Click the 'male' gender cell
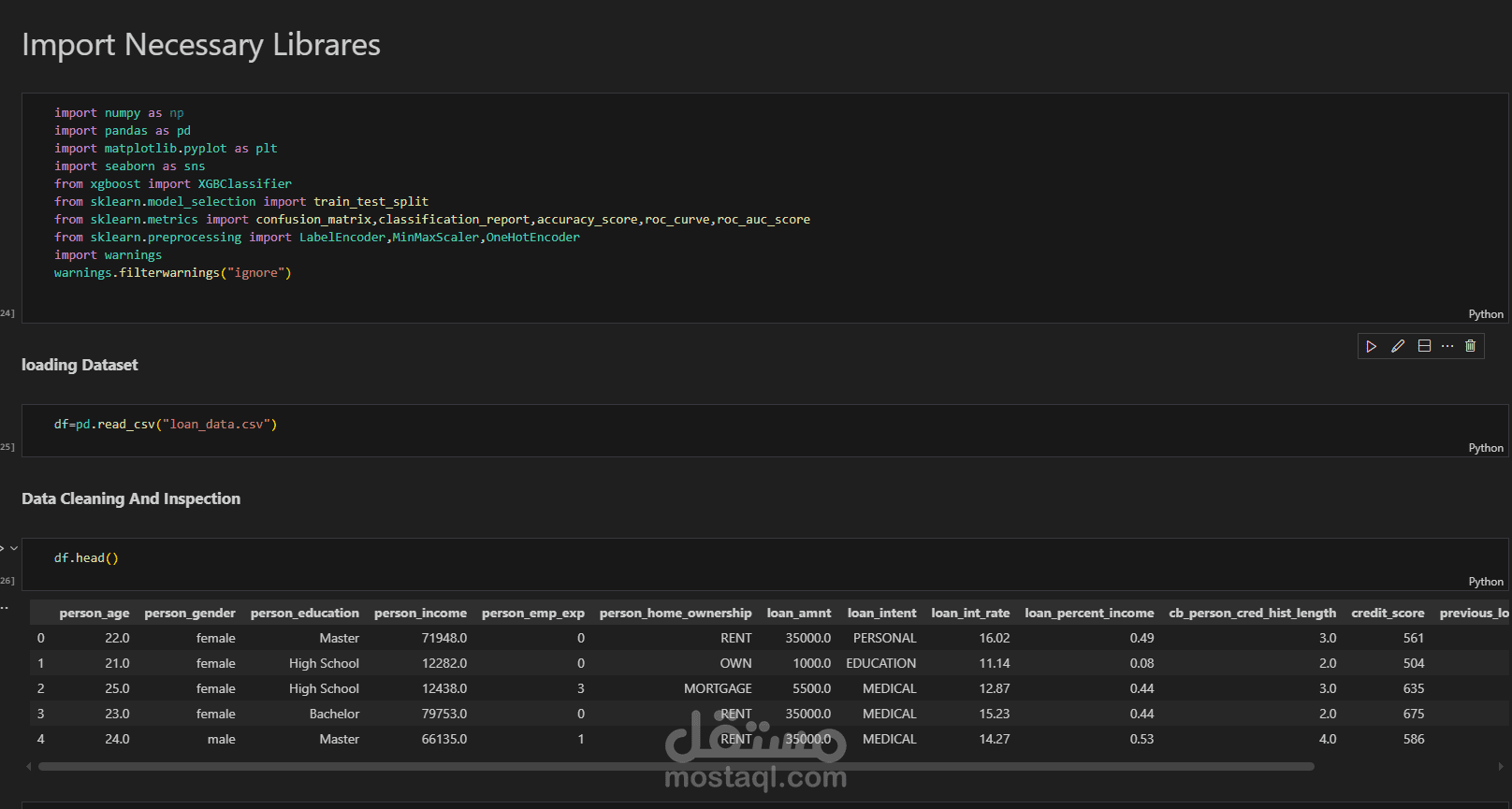 [x=222, y=739]
